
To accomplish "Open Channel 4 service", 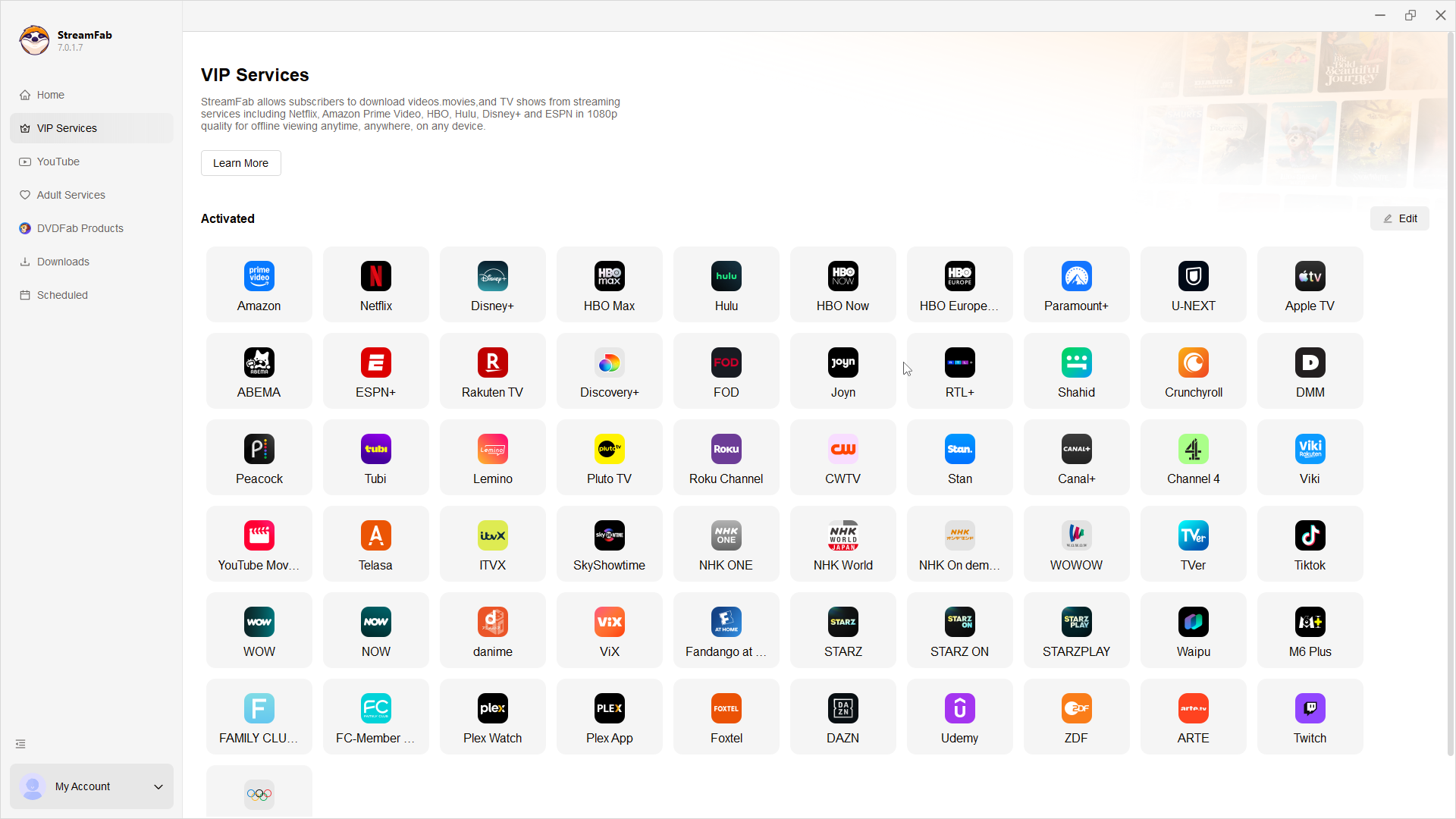I will pyautogui.click(x=1193, y=457).
